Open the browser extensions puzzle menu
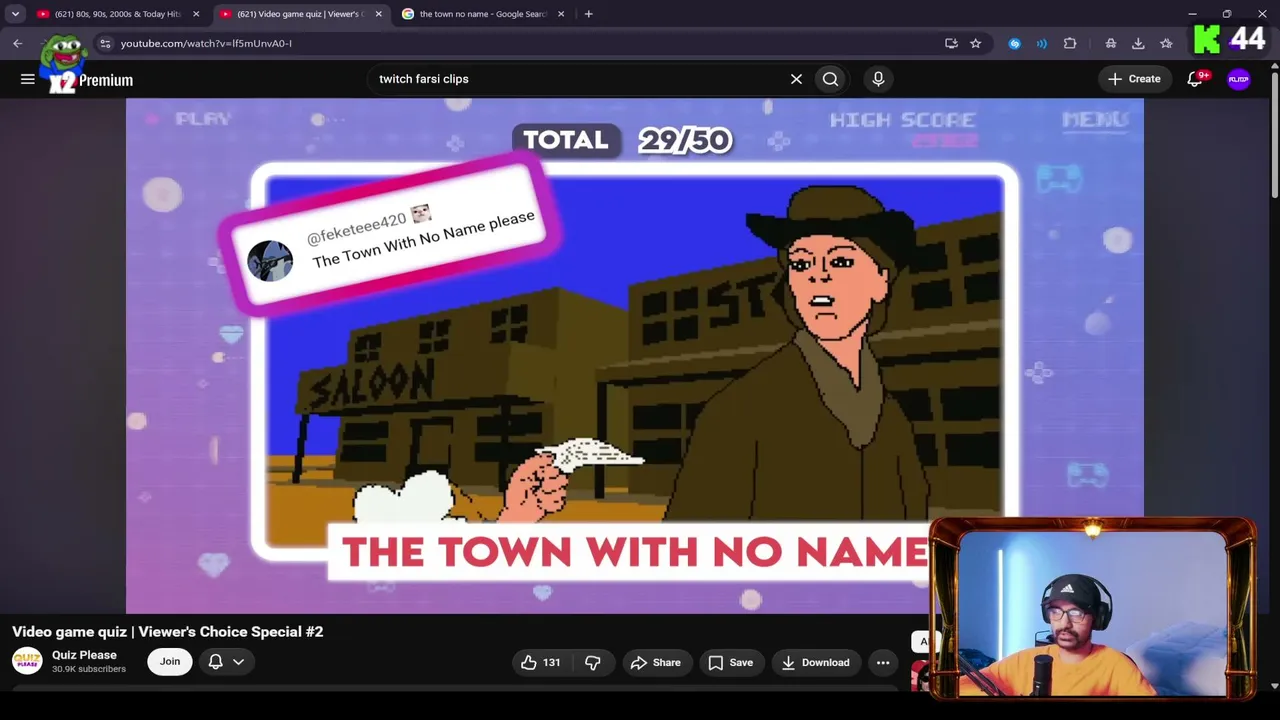This screenshot has height=720, width=1280. pyautogui.click(x=1070, y=43)
